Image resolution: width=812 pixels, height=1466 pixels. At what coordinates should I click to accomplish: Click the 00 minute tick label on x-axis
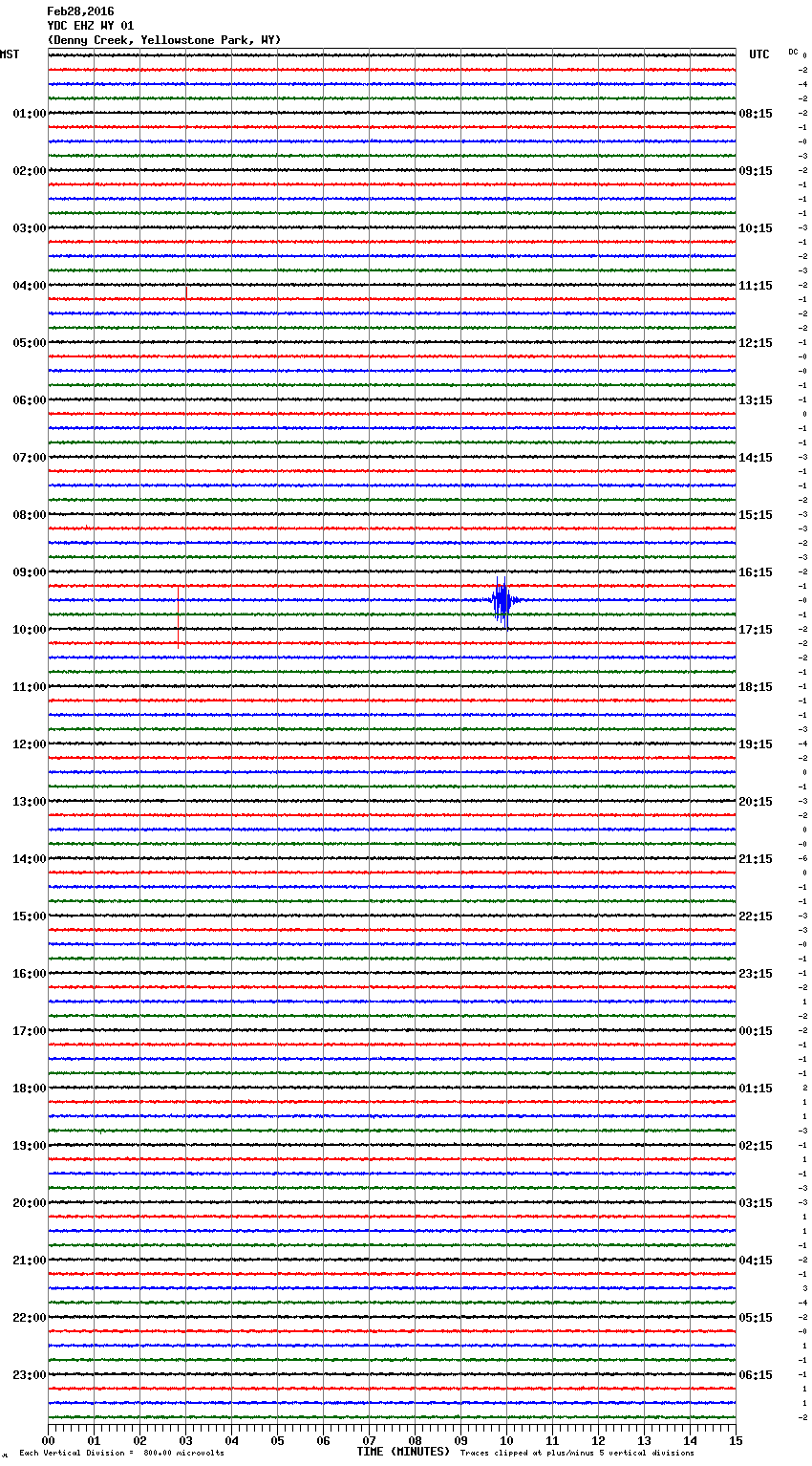click(48, 1440)
